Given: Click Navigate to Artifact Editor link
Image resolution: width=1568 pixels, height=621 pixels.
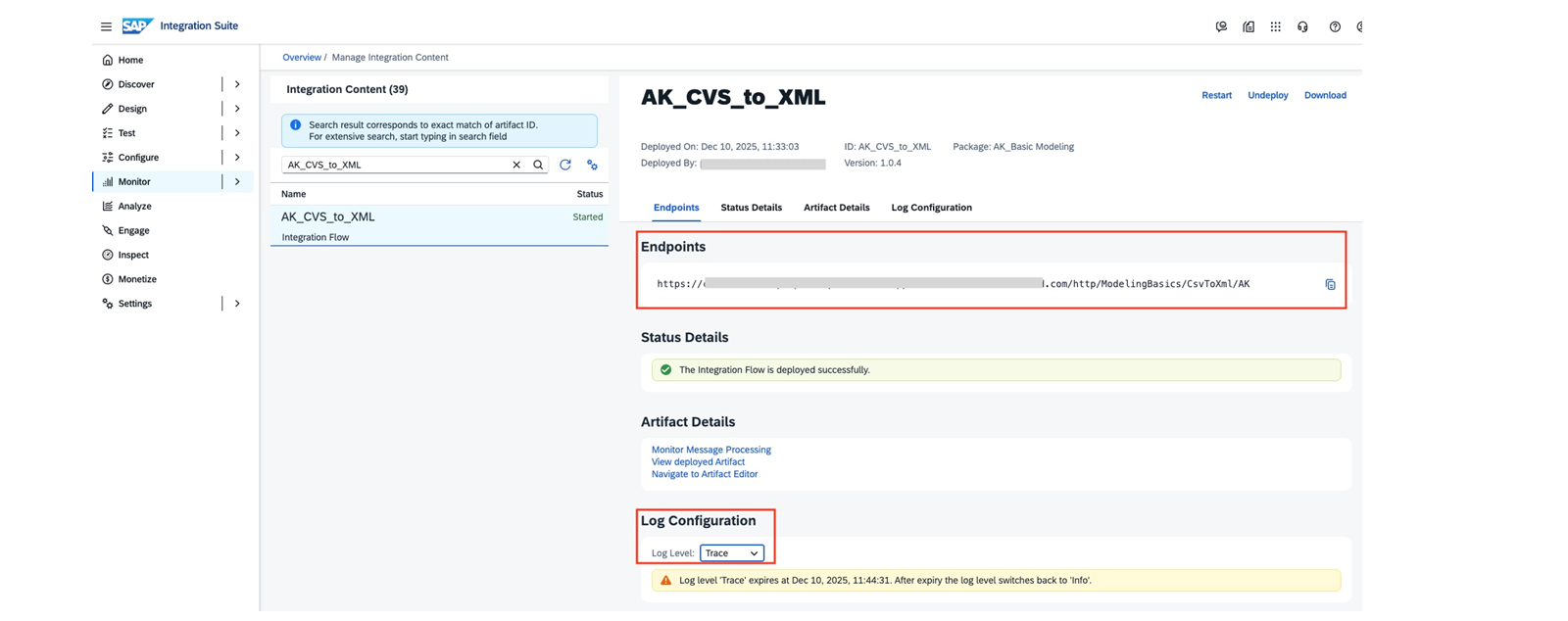Looking at the screenshot, I should (705, 474).
